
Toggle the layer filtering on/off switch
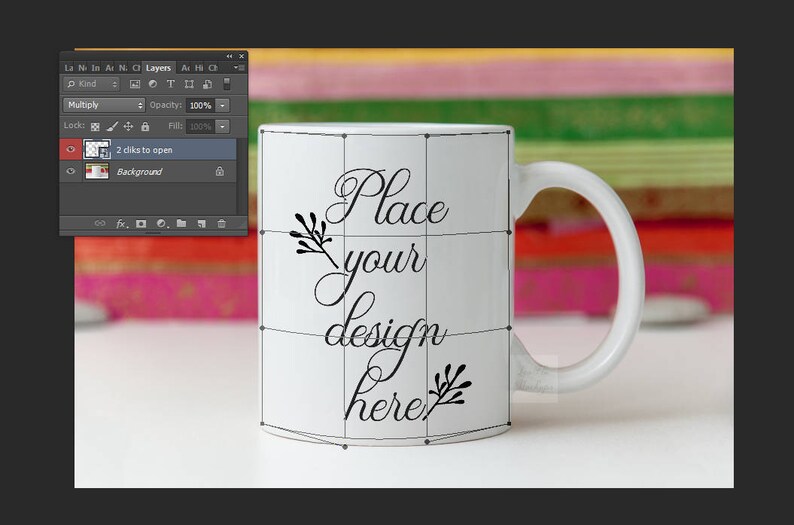pos(227,84)
